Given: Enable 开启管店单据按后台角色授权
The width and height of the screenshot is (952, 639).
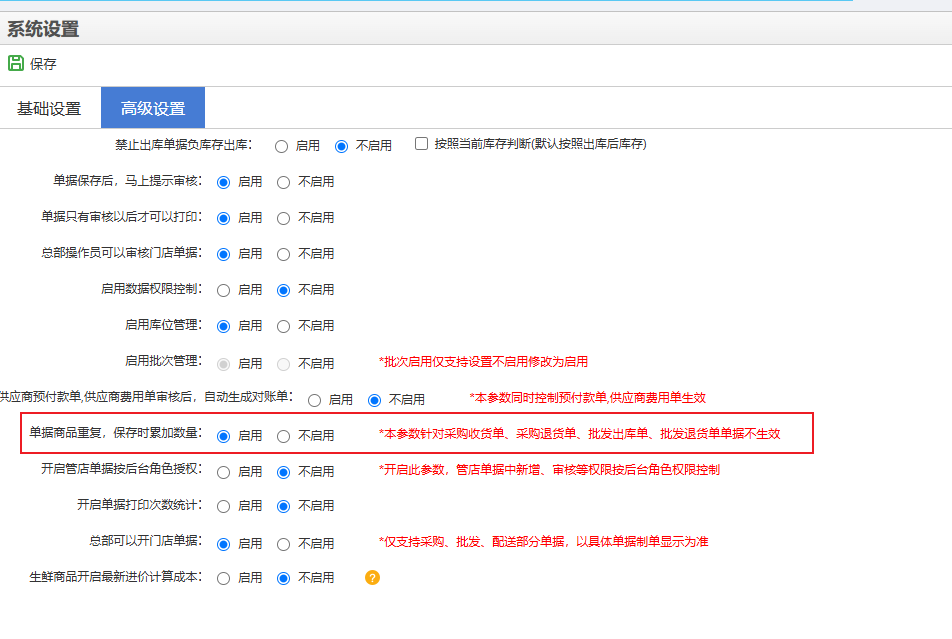Looking at the screenshot, I should 224,472.
